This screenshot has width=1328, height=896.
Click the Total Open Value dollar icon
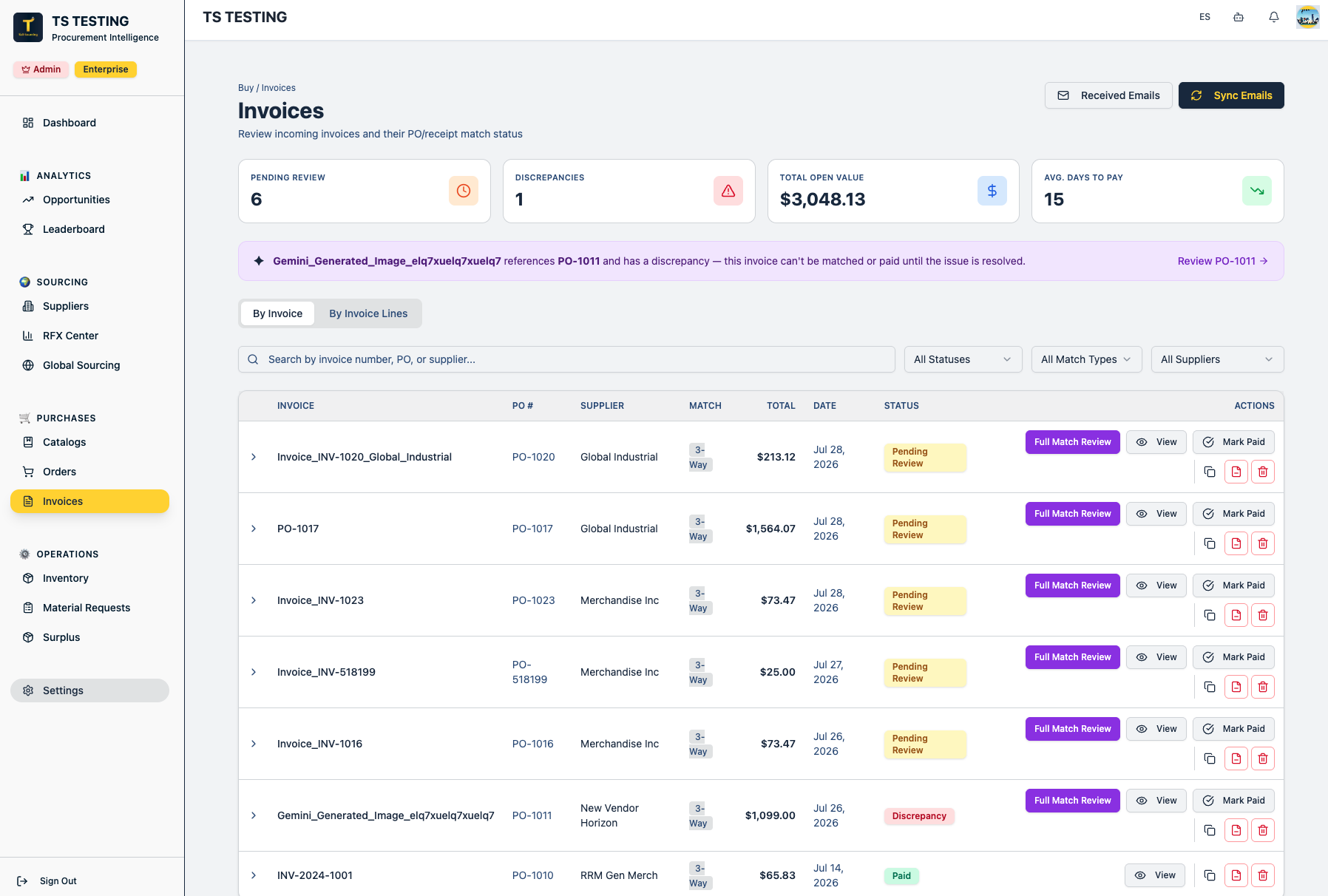tap(992, 191)
